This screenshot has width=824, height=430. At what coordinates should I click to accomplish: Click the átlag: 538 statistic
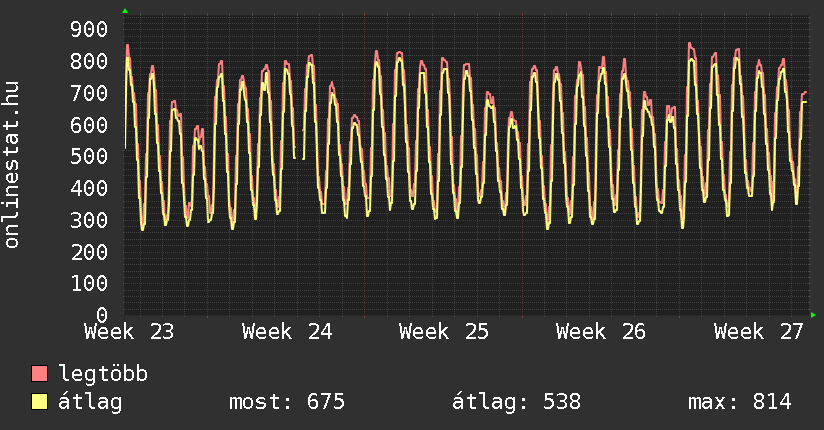517,402
